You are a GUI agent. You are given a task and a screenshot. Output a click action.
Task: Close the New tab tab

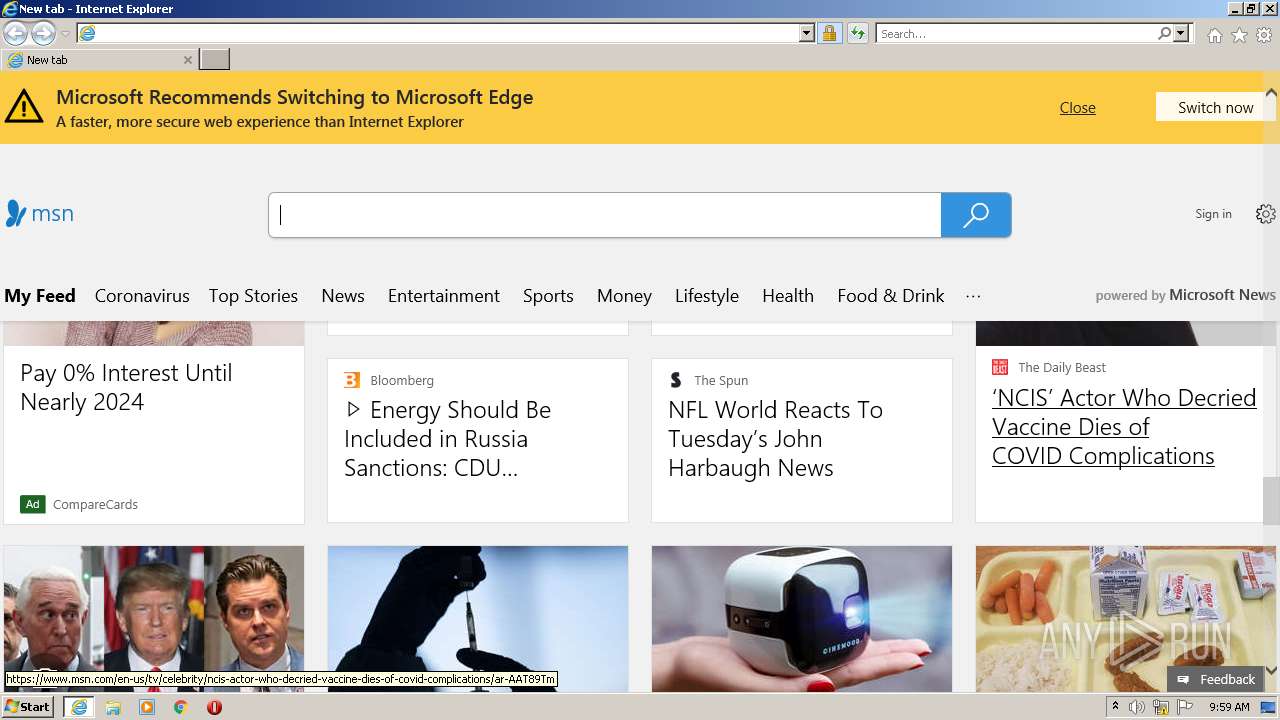187,60
